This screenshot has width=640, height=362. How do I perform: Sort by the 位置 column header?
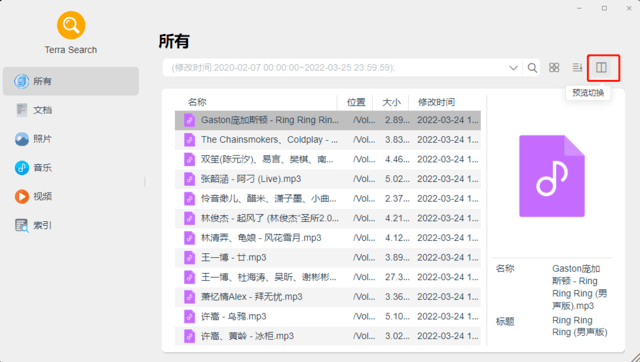pyautogui.click(x=356, y=102)
